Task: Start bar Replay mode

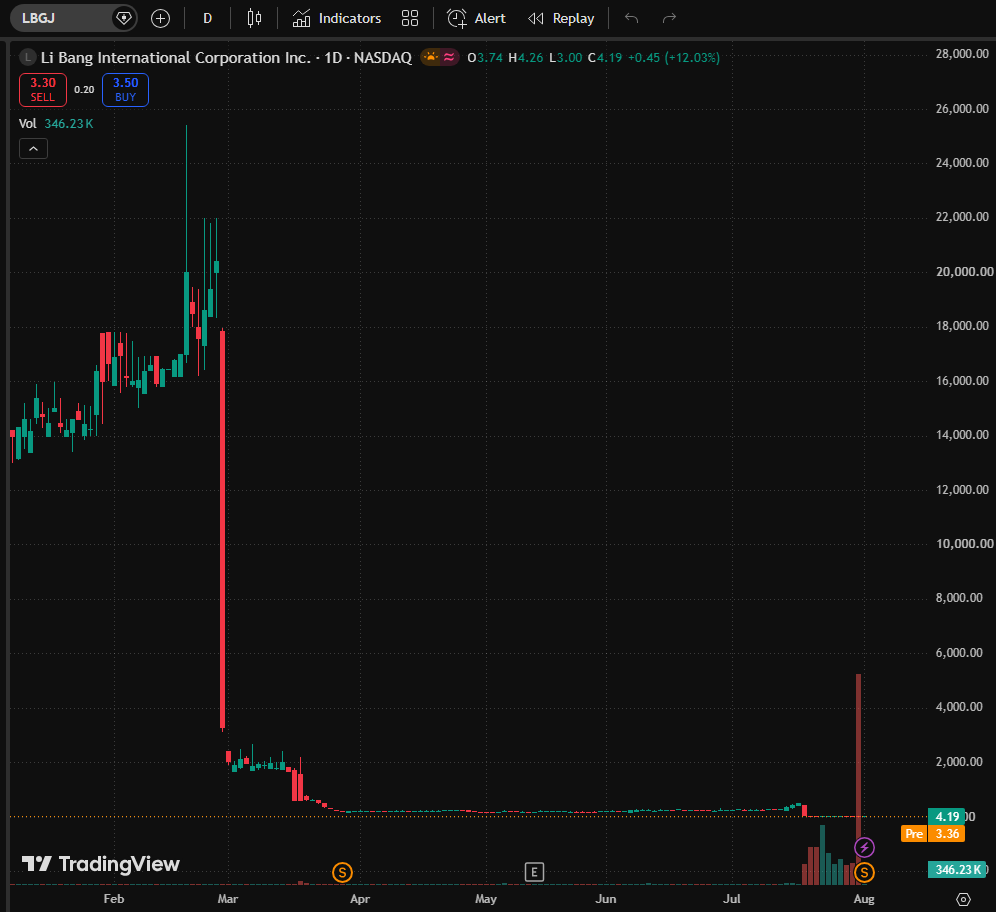Action: coord(561,18)
